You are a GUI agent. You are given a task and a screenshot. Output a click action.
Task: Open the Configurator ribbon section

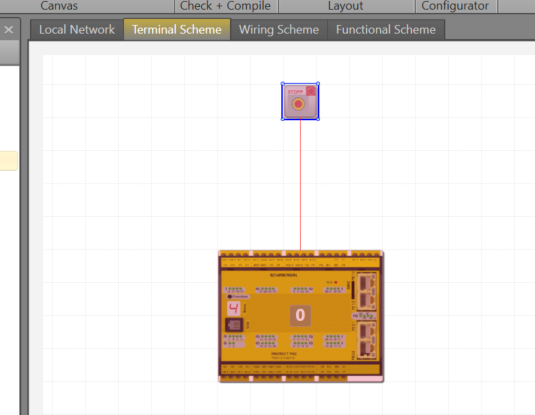[x=455, y=6]
